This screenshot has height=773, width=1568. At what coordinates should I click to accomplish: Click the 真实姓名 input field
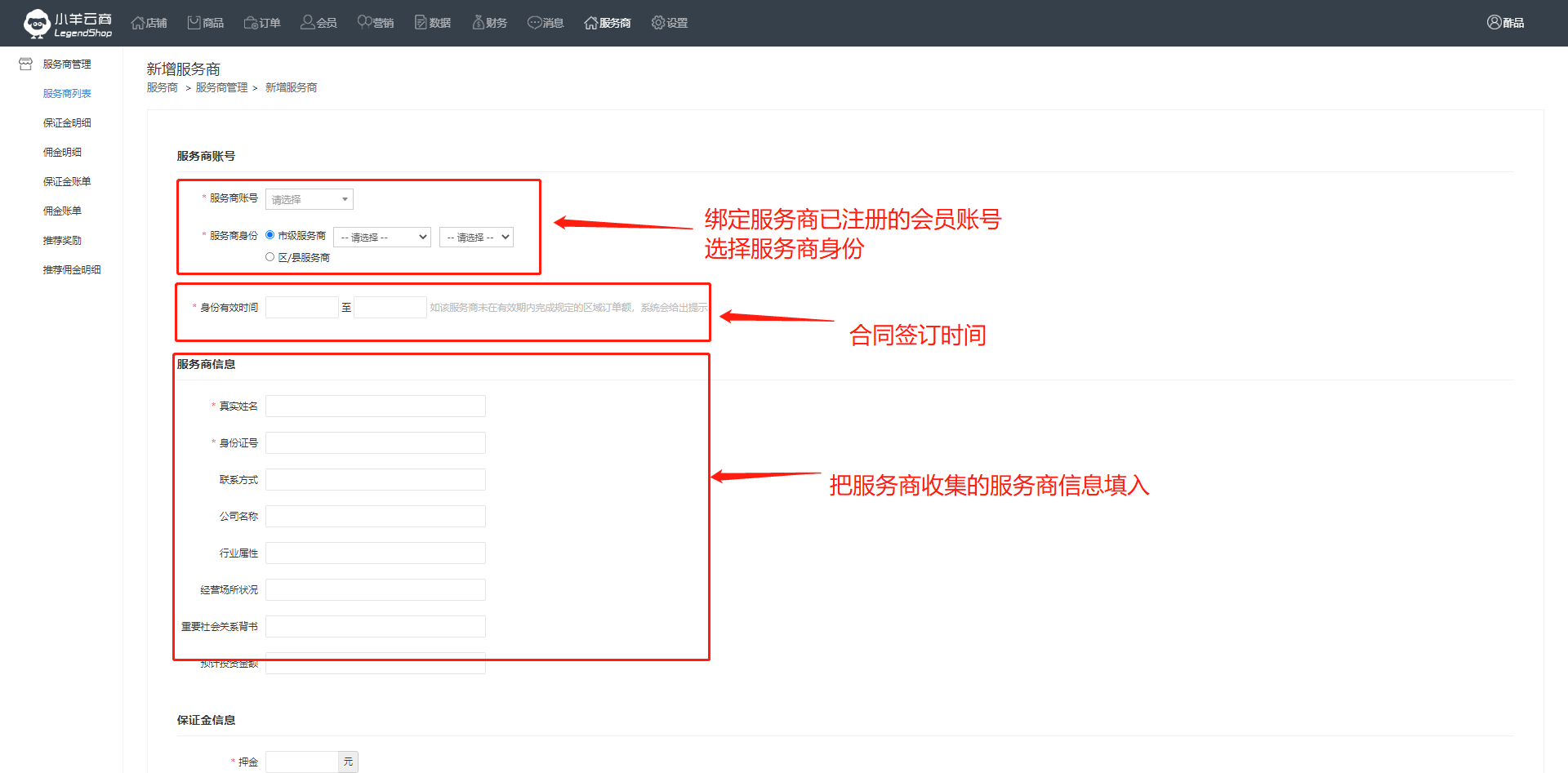tap(376, 406)
